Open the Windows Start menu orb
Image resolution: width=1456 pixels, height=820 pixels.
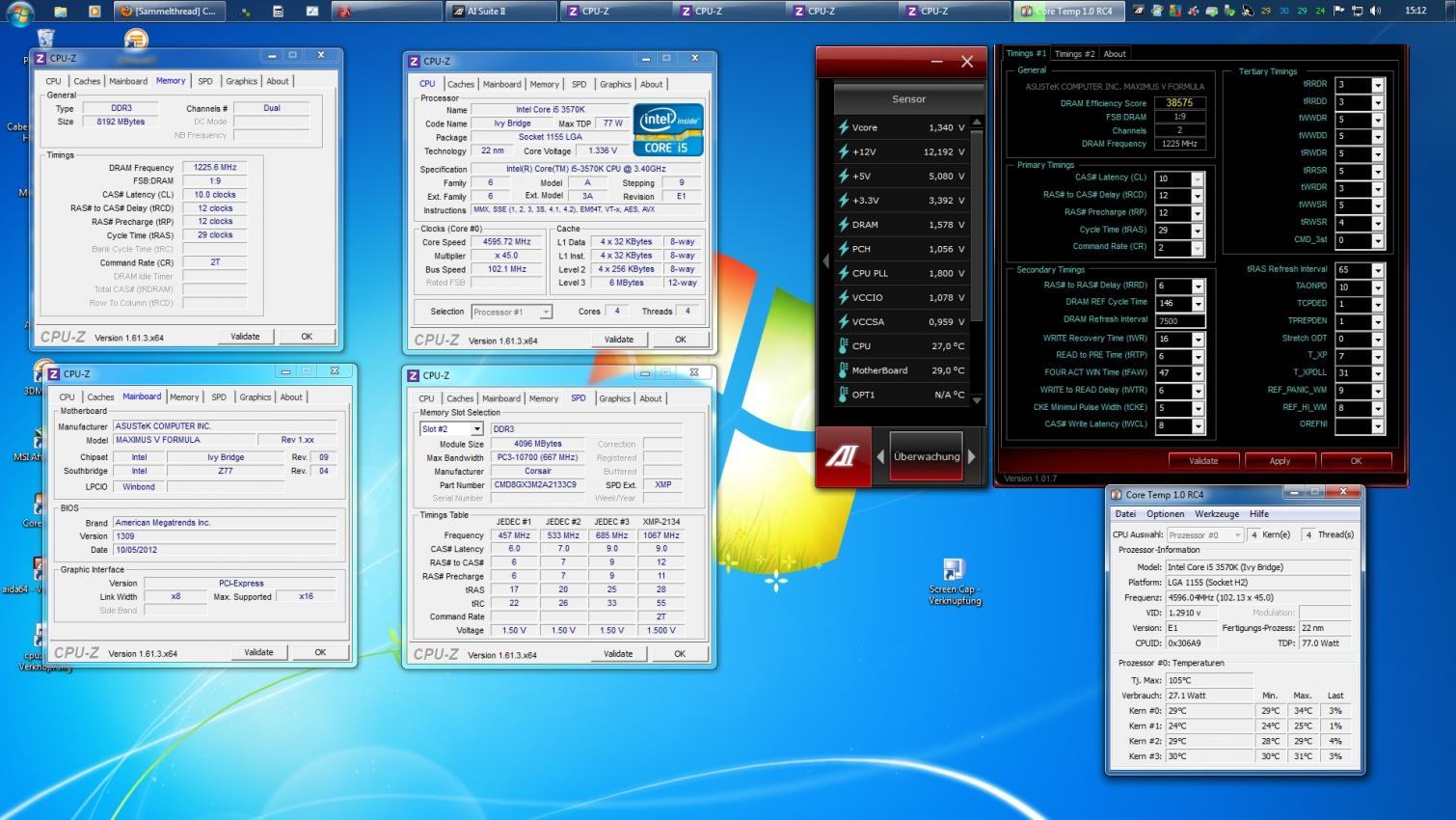(x=19, y=12)
